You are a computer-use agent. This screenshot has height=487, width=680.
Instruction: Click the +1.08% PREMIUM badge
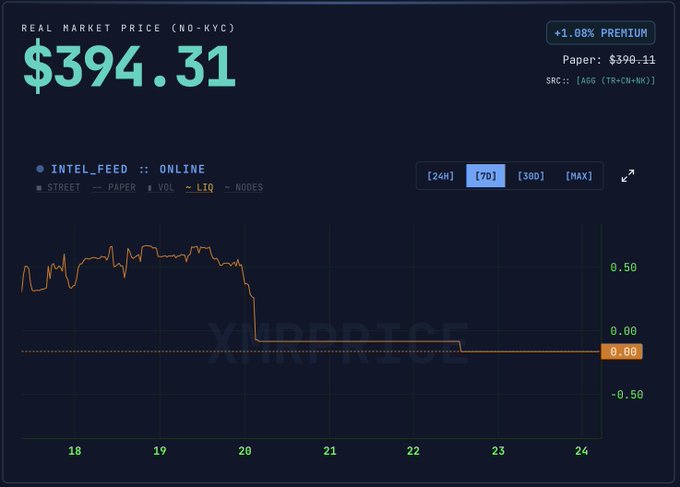[601, 33]
